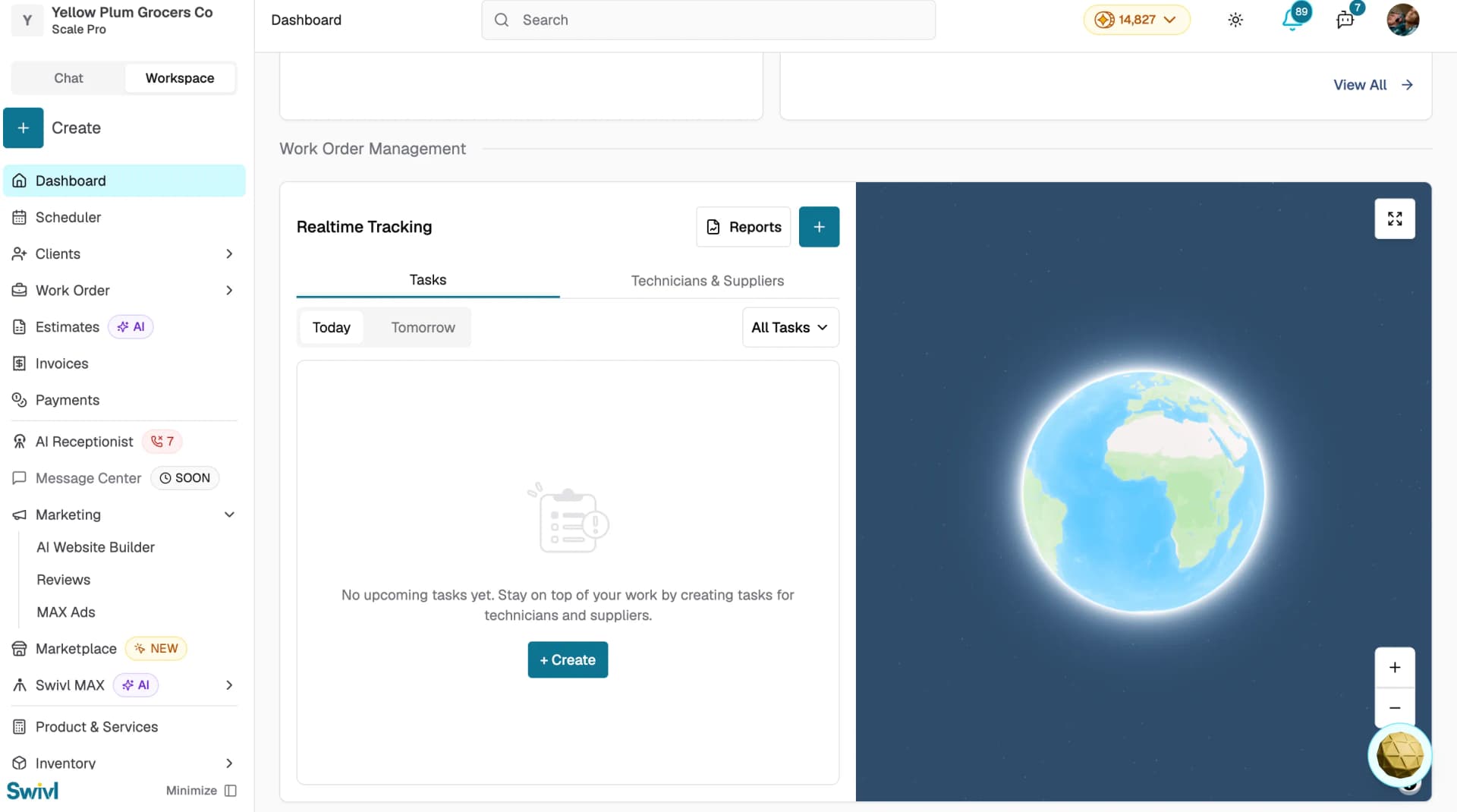This screenshot has width=1457, height=812.
Task: Click the Reports button
Action: (x=744, y=227)
